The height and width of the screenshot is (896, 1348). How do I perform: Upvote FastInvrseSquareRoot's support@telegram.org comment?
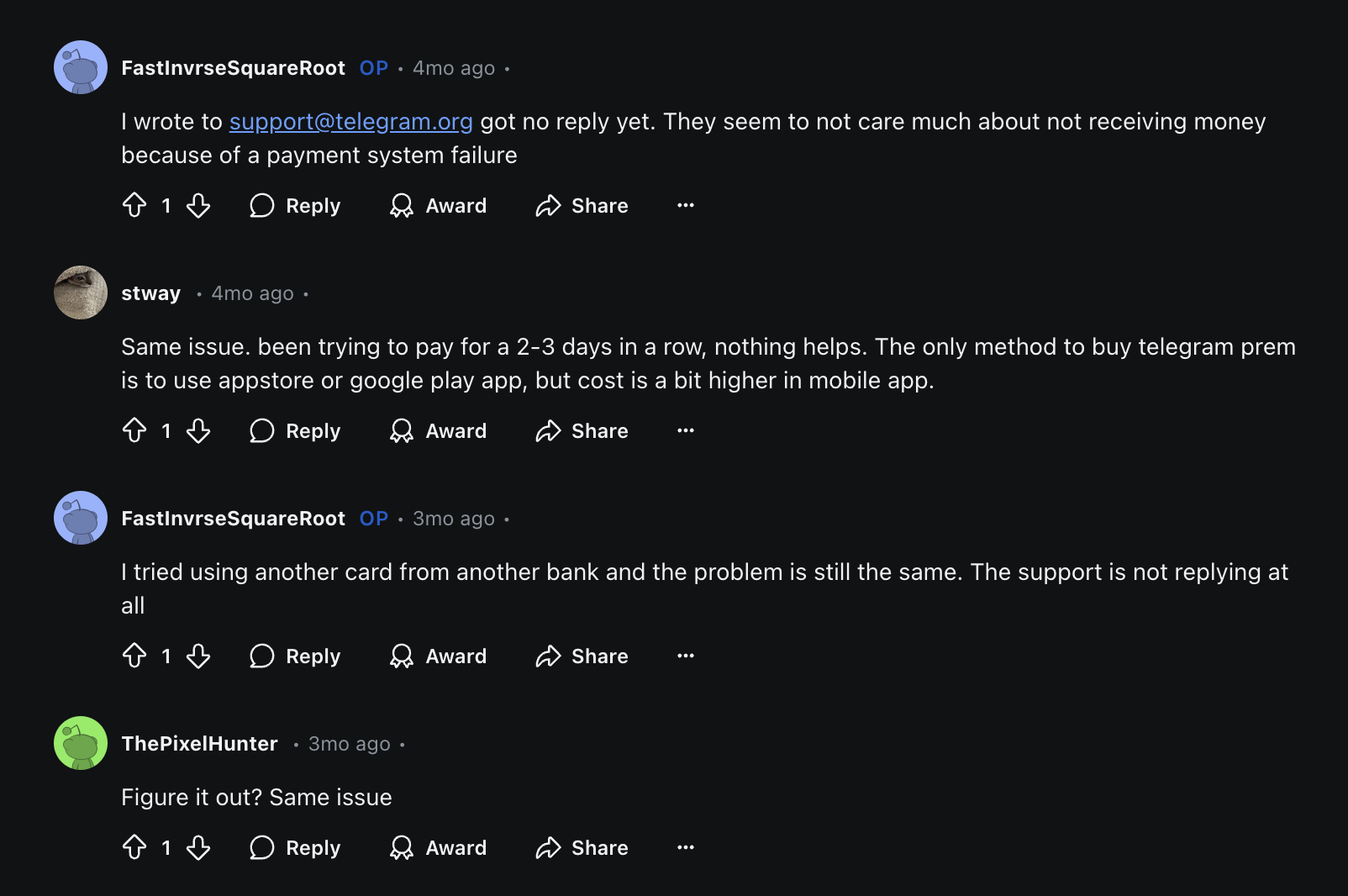click(x=134, y=205)
